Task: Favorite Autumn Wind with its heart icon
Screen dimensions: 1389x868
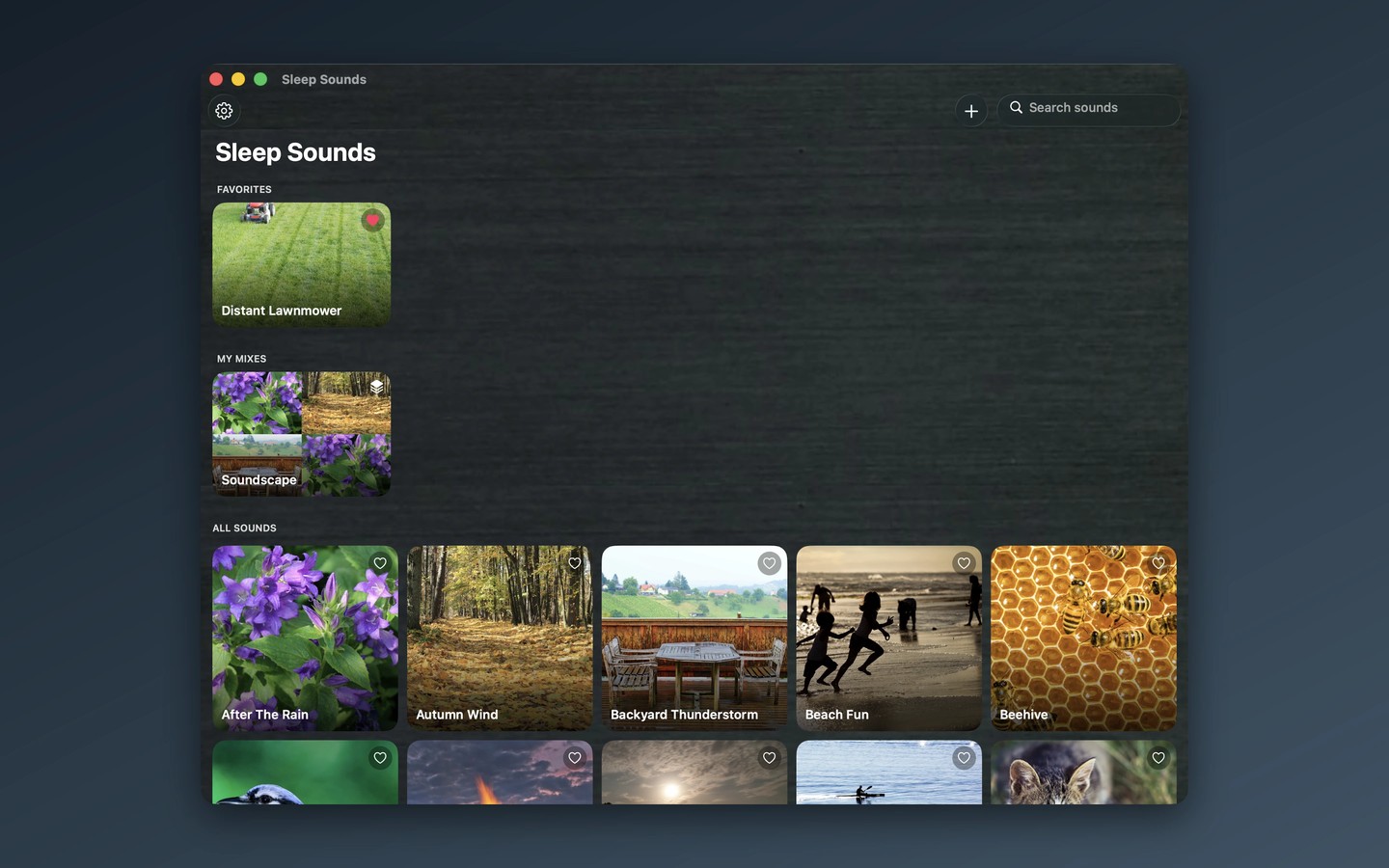Action: point(575,563)
